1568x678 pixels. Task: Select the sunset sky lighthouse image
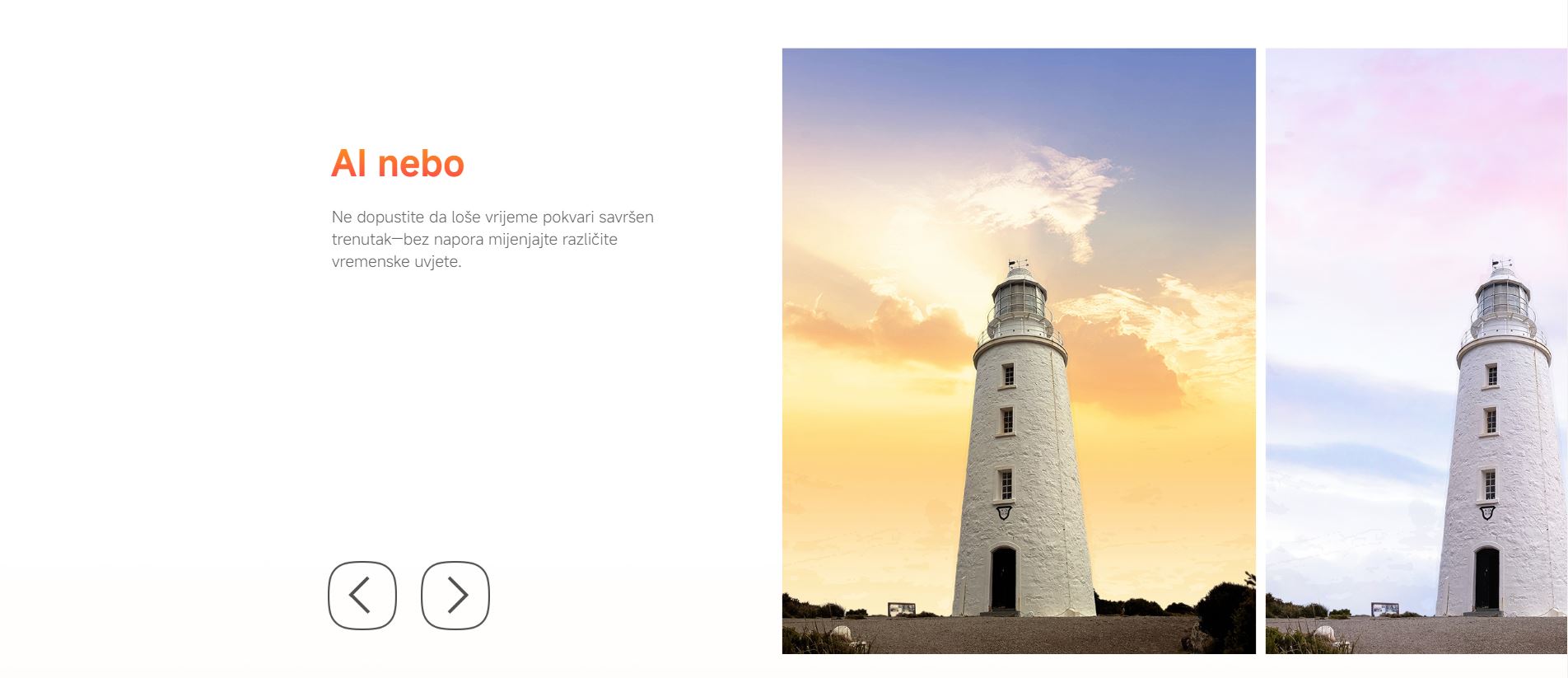coord(1019,351)
